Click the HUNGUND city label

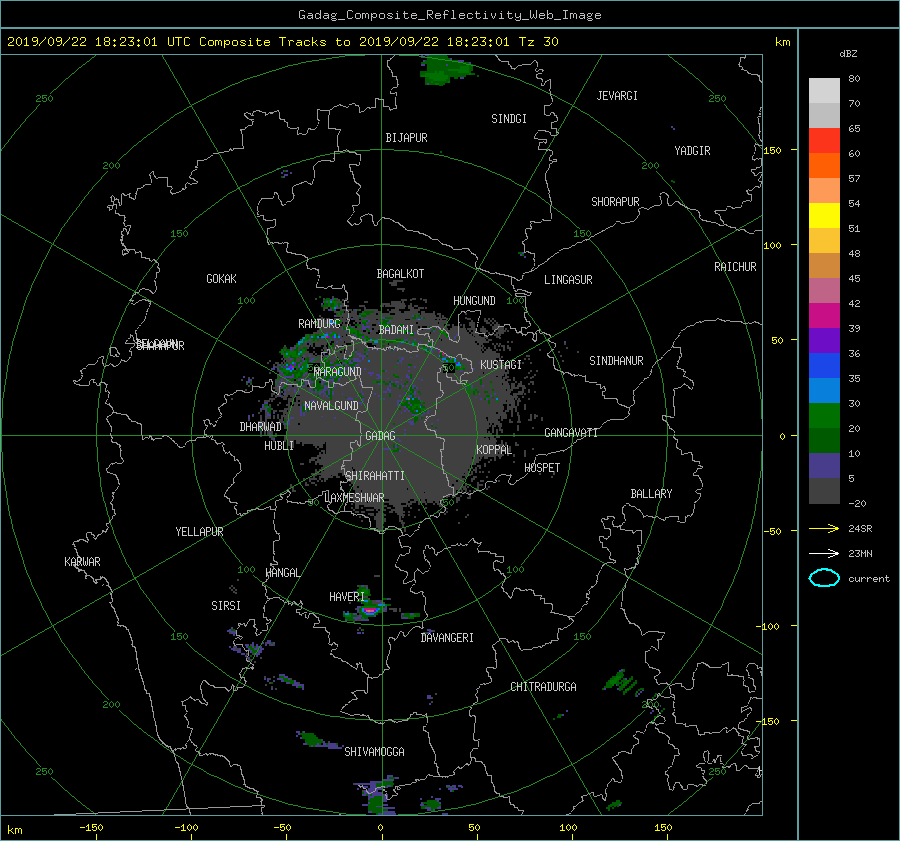tap(474, 301)
